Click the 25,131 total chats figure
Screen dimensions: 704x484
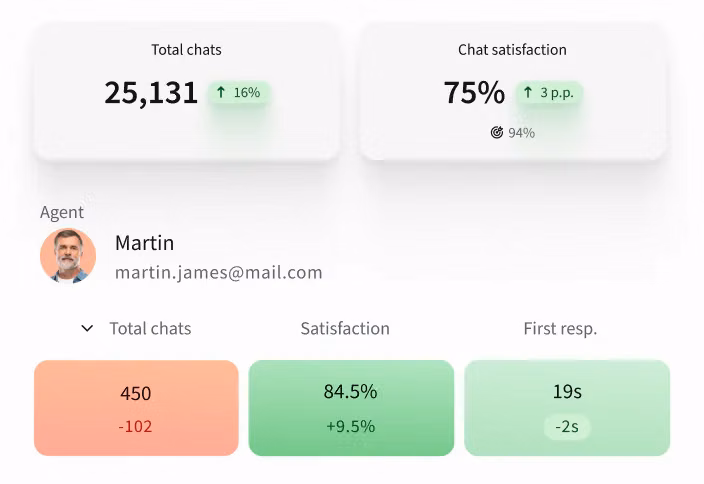[151, 93]
